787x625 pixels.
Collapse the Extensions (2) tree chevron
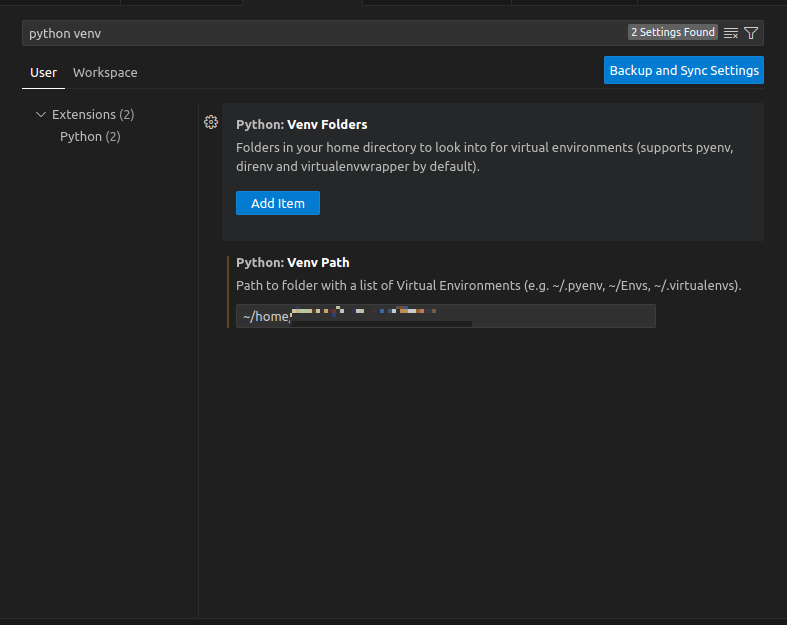[x=41, y=114]
